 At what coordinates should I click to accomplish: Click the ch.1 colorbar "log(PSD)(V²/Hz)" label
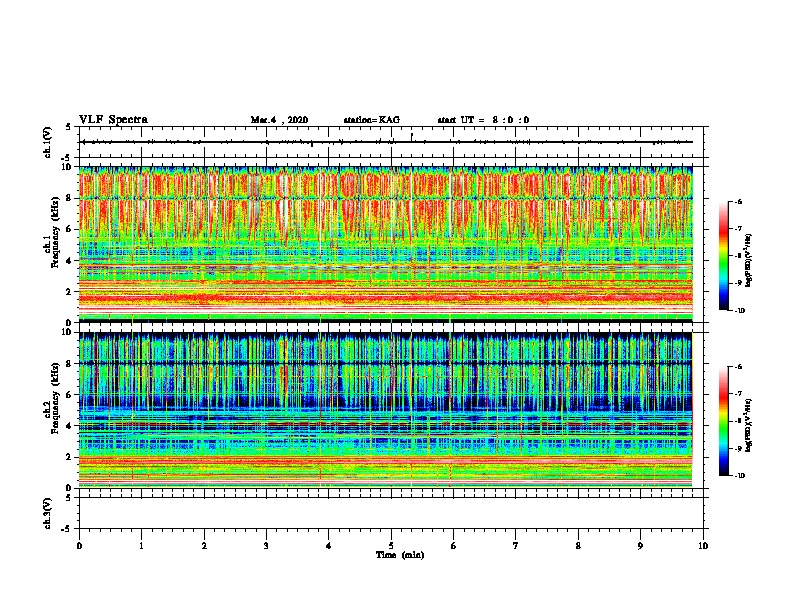(749, 261)
